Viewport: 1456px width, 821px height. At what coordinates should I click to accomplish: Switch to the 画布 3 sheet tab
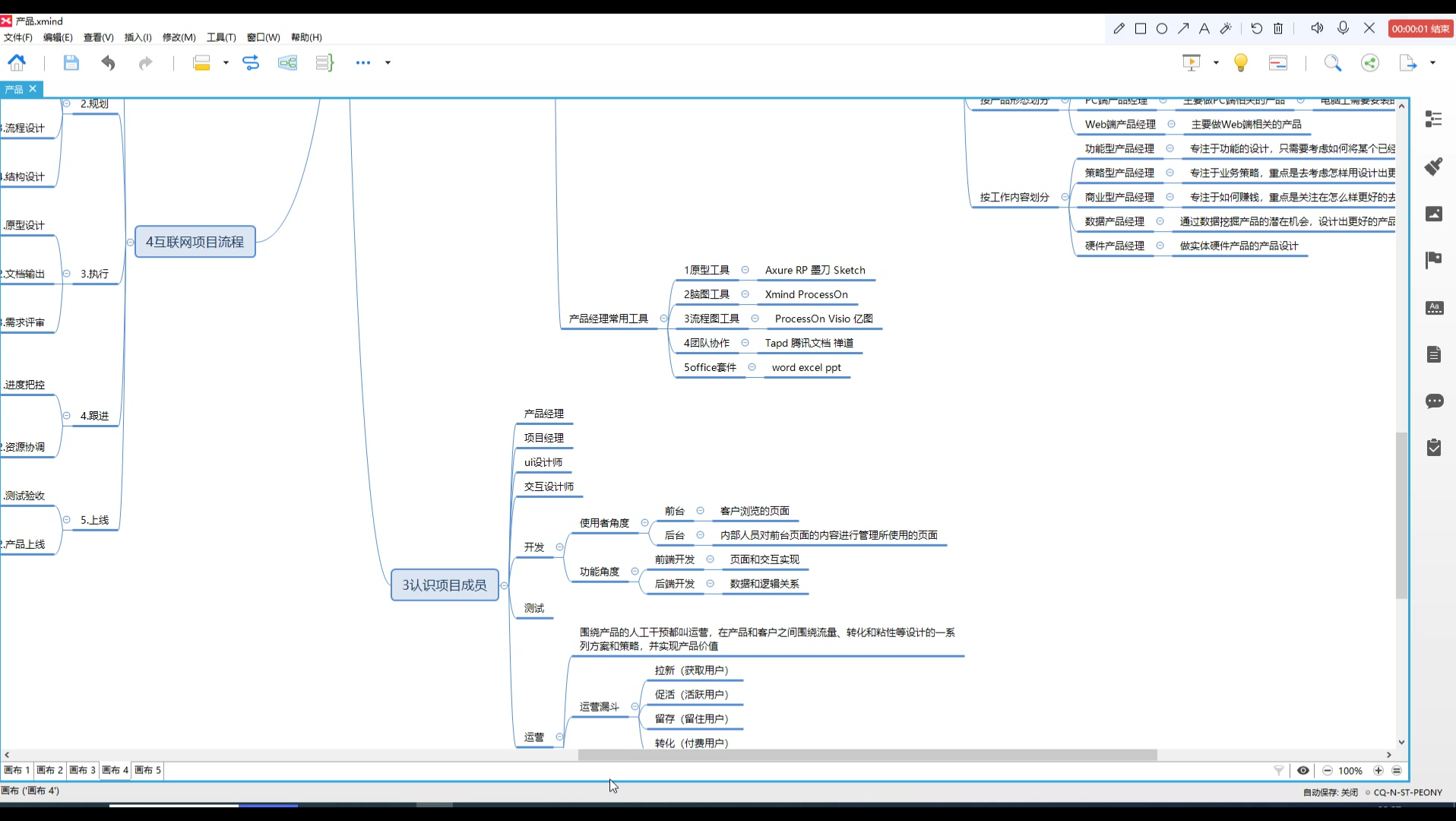click(x=82, y=770)
